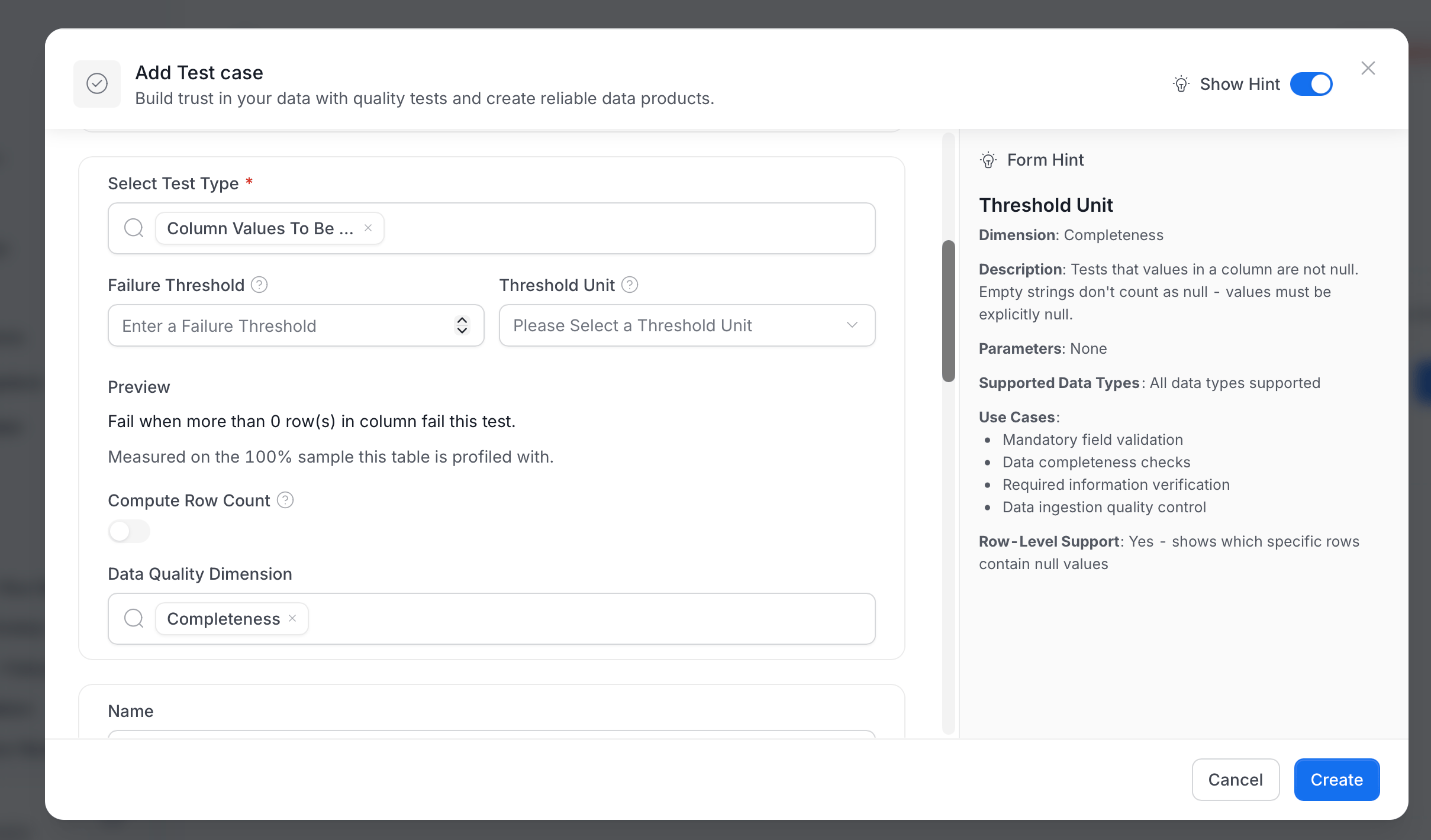This screenshot has width=1431, height=840.
Task: Click 'Required information verification' text
Action: pyautogui.click(x=1116, y=484)
